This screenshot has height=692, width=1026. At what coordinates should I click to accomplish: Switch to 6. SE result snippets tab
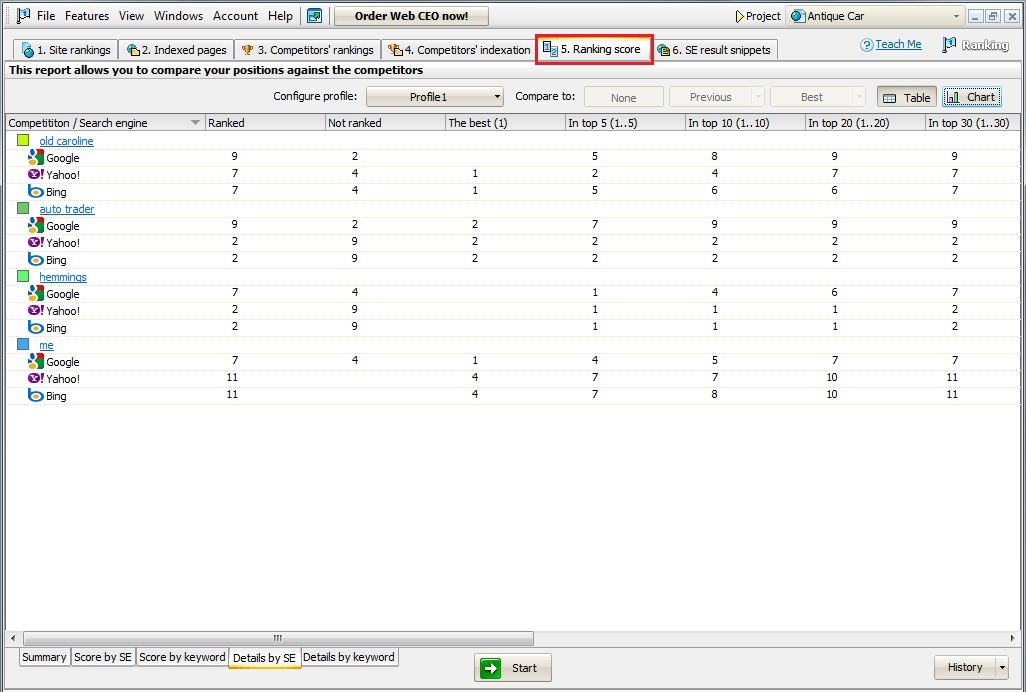715,50
